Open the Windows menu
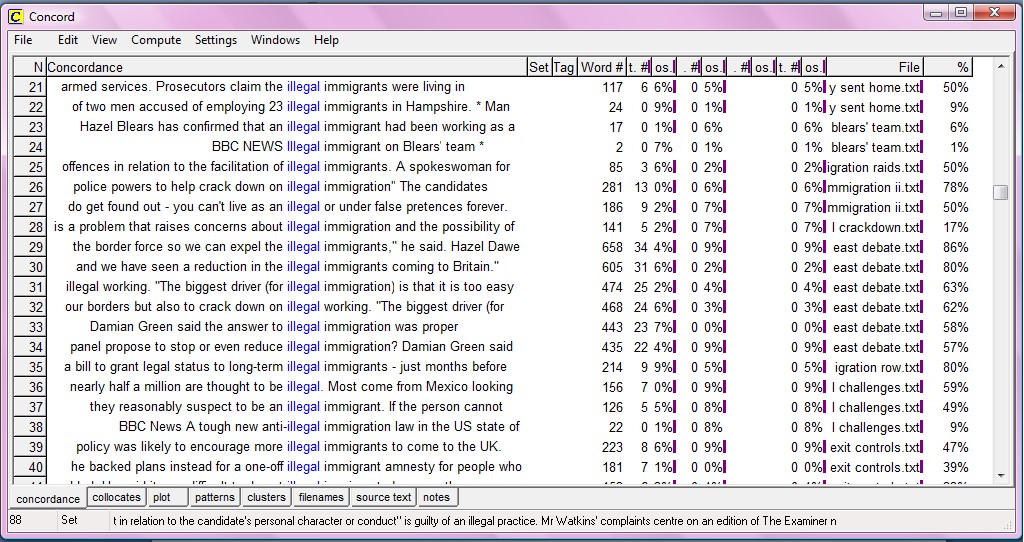The image size is (1024, 542). pyautogui.click(x=275, y=40)
